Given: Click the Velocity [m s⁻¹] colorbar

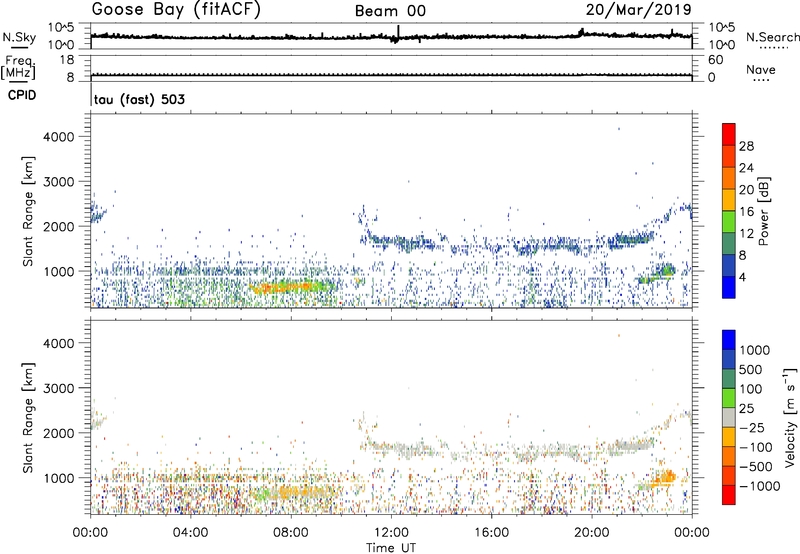Looking at the screenshot, I should click(729, 417).
